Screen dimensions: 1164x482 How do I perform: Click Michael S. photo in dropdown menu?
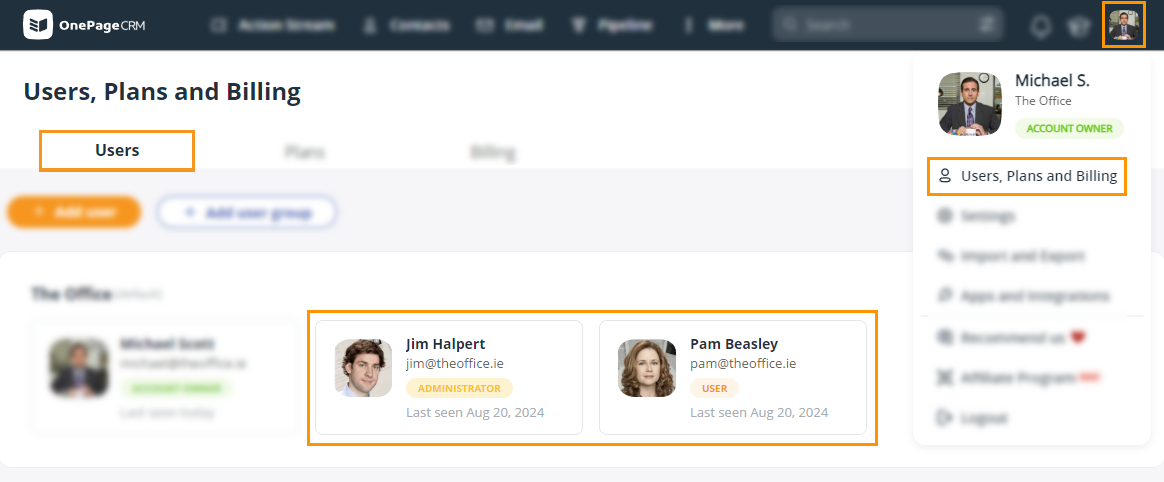click(x=970, y=104)
